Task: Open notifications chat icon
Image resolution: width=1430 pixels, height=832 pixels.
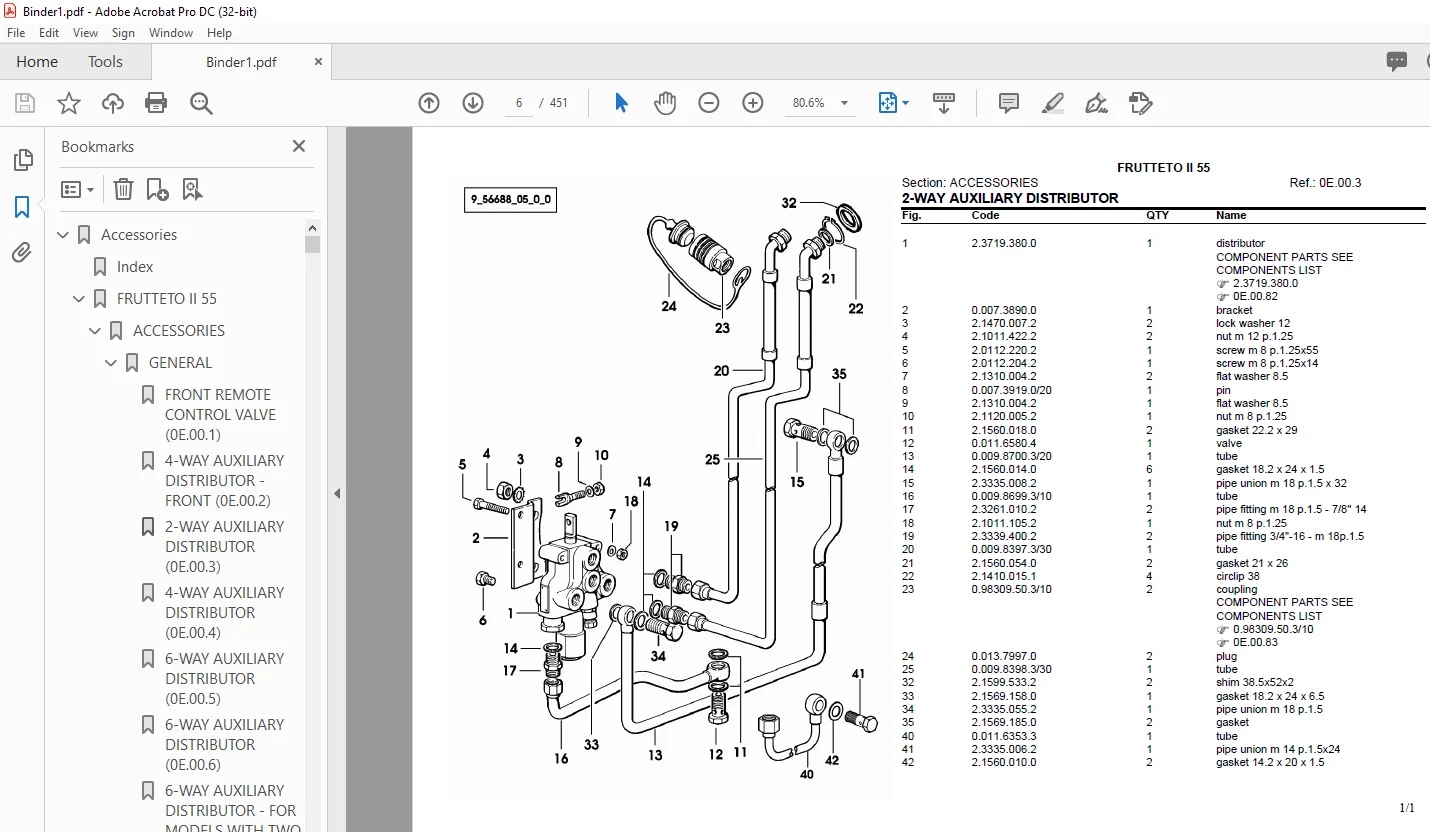Action: (x=1397, y=62)
